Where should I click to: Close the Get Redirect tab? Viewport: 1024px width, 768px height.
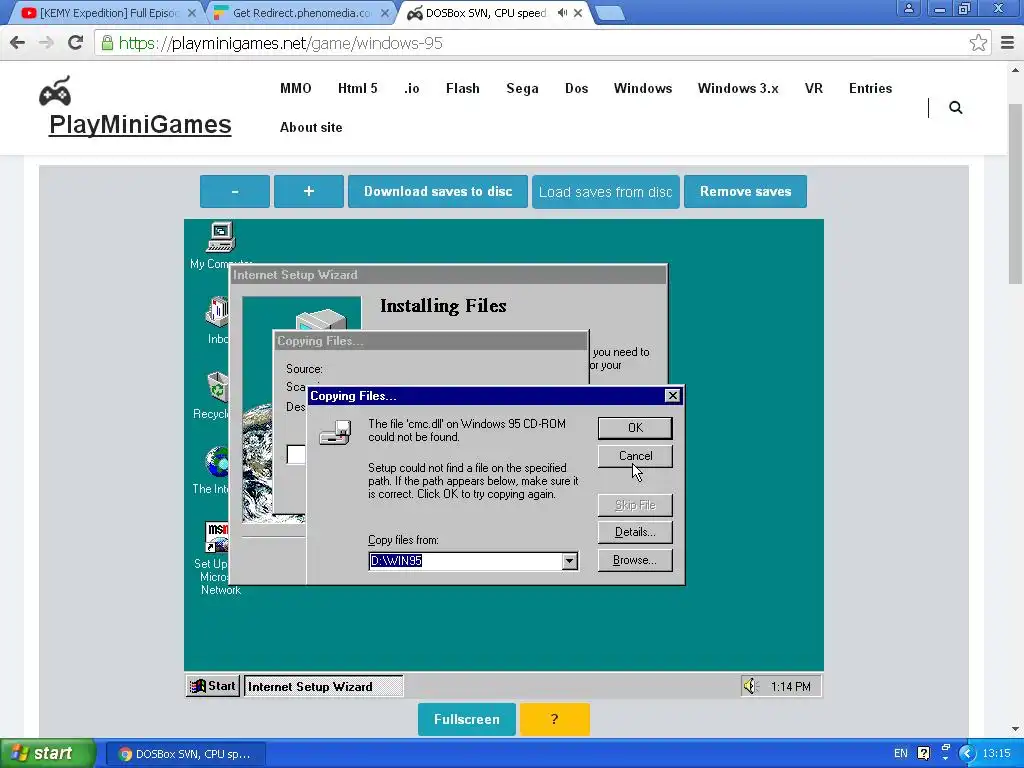pos(385,12)
